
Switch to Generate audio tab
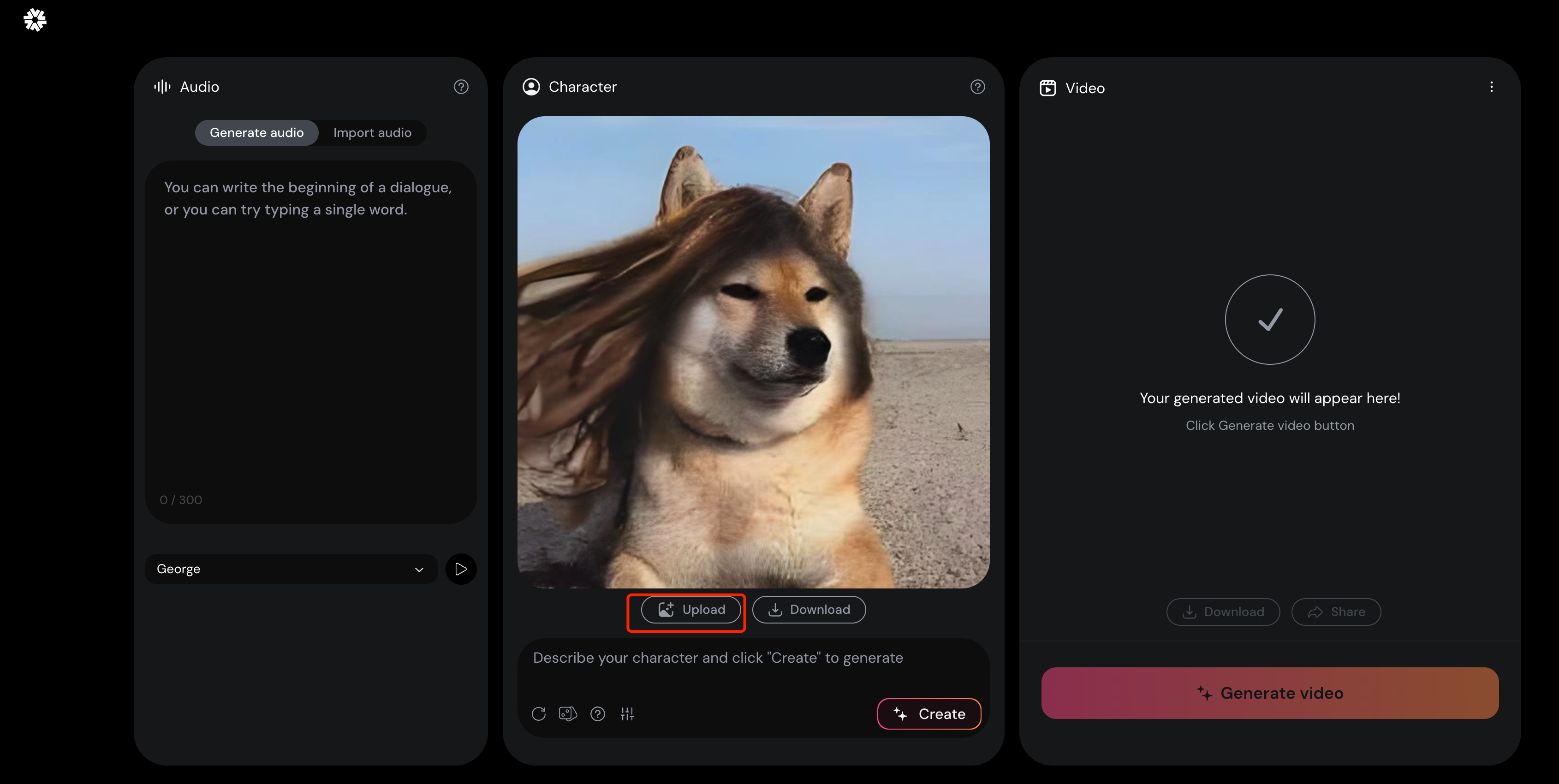click(x=256, y=132)
